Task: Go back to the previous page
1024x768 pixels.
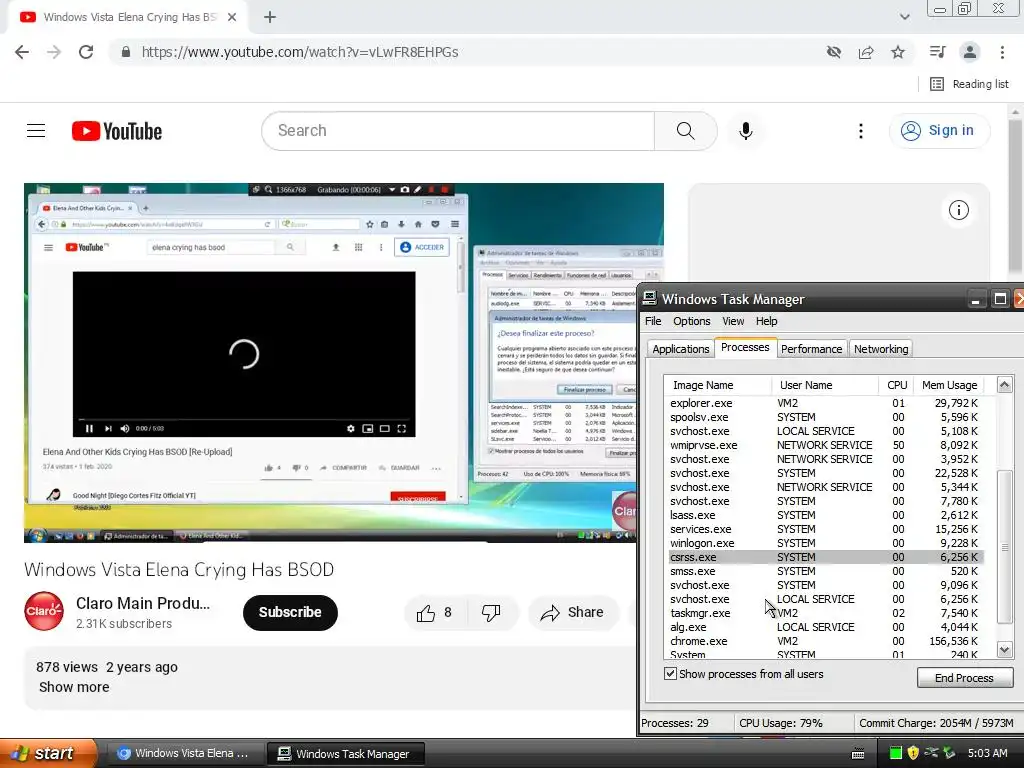Action: pos(22,52)
